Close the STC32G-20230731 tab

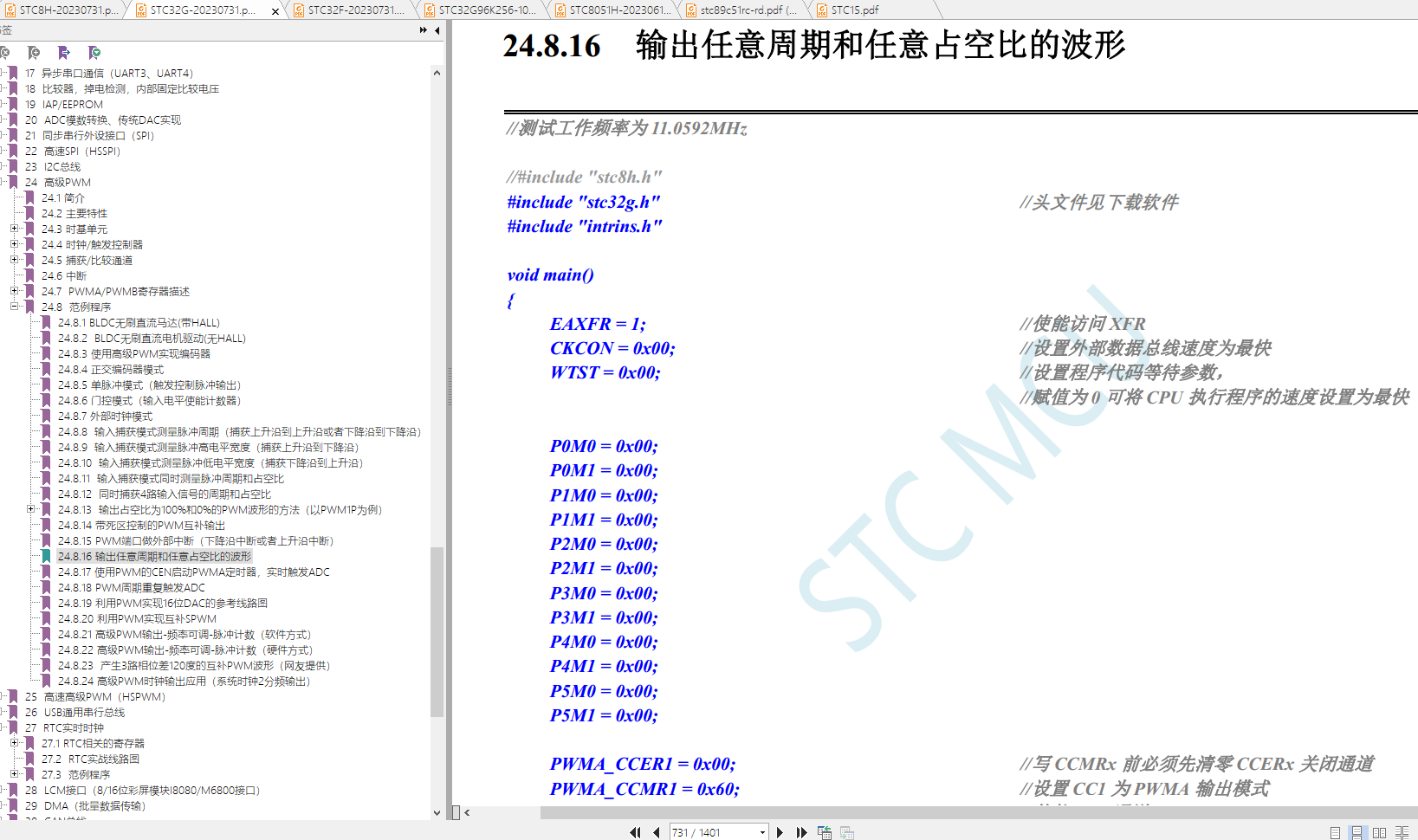click(x=275, y=11)
